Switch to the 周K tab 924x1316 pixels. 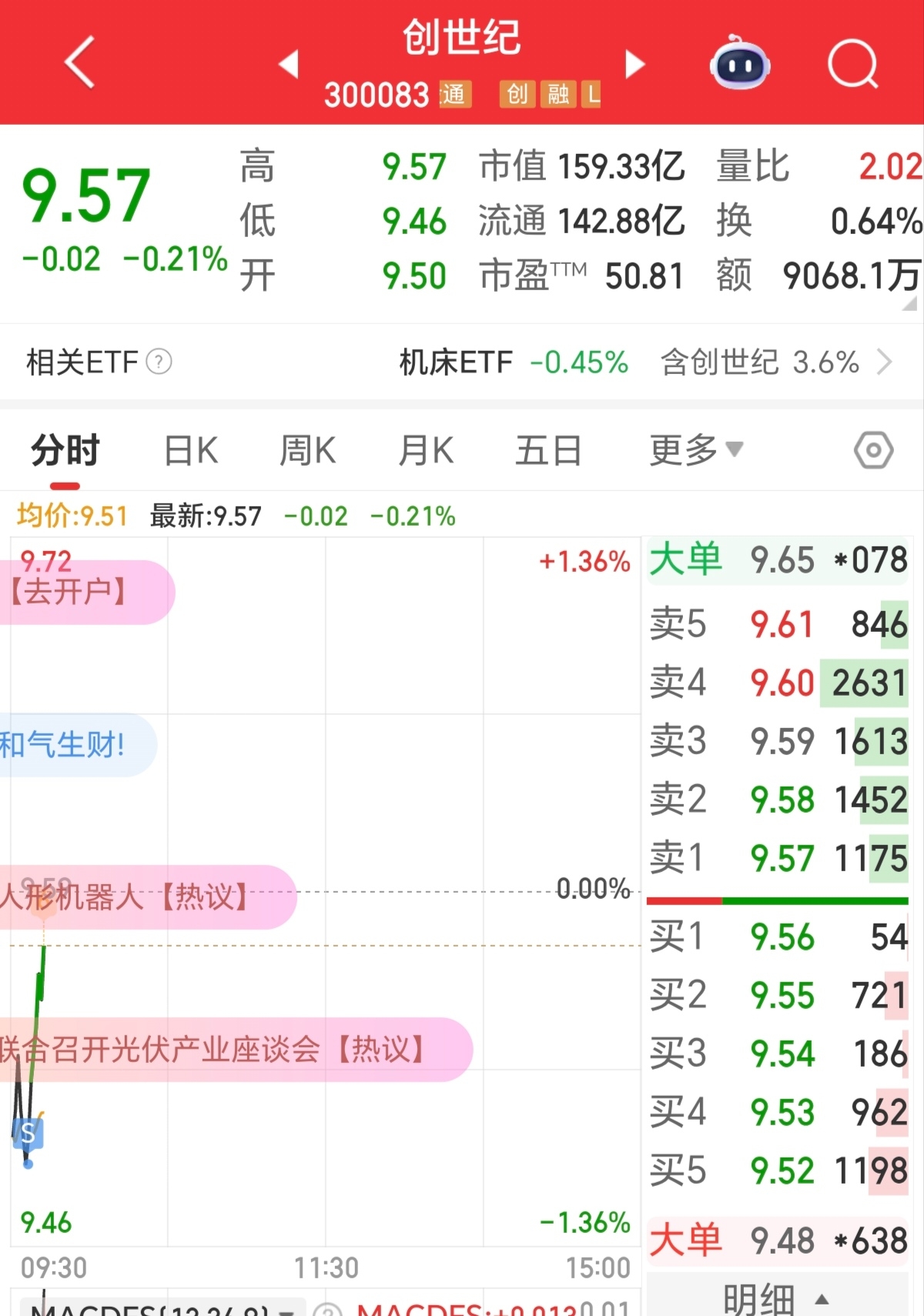point(307,450)
